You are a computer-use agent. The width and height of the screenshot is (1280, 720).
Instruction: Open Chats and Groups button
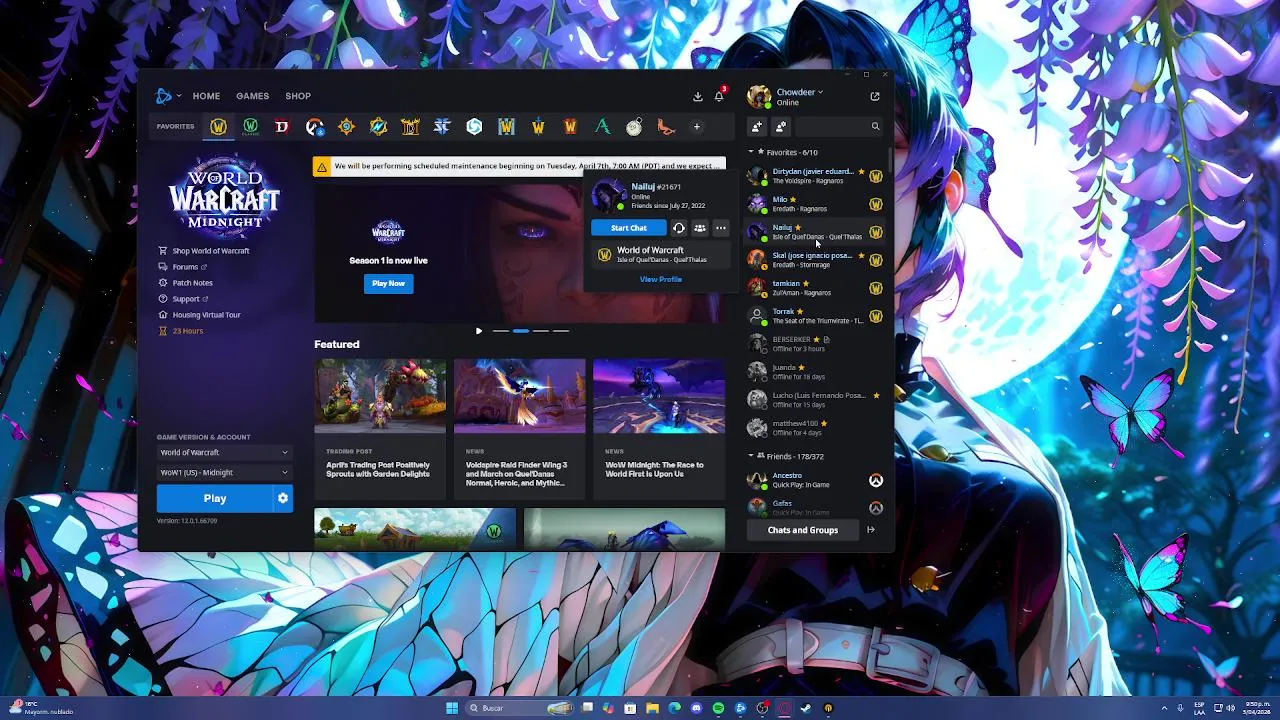803,530
